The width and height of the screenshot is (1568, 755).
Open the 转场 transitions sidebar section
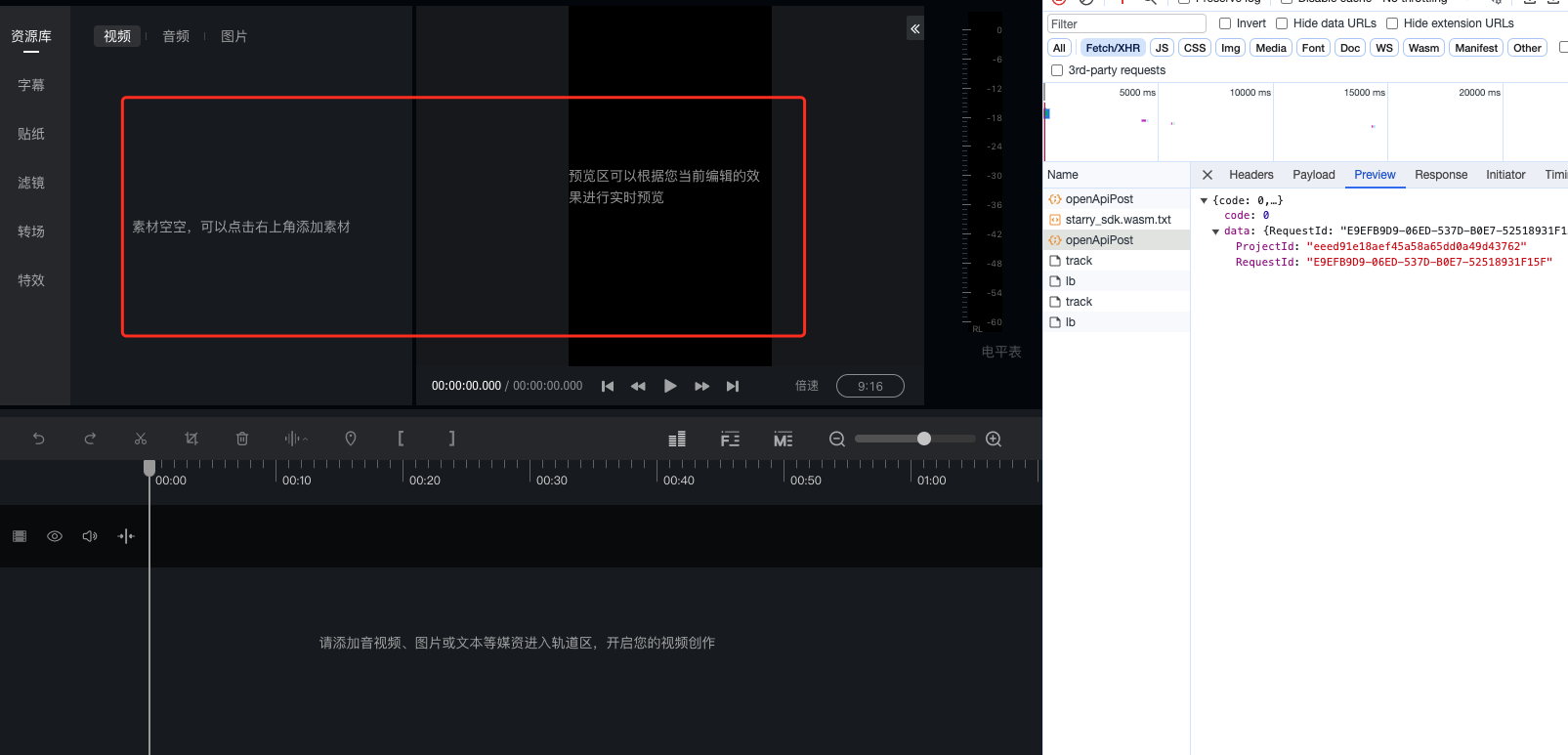point(31,231)
